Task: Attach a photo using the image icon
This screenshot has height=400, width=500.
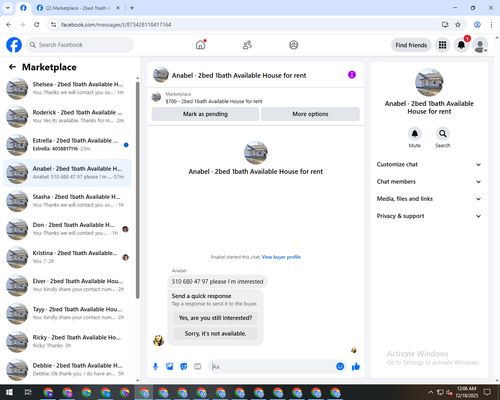Action: tap(170, 367)
